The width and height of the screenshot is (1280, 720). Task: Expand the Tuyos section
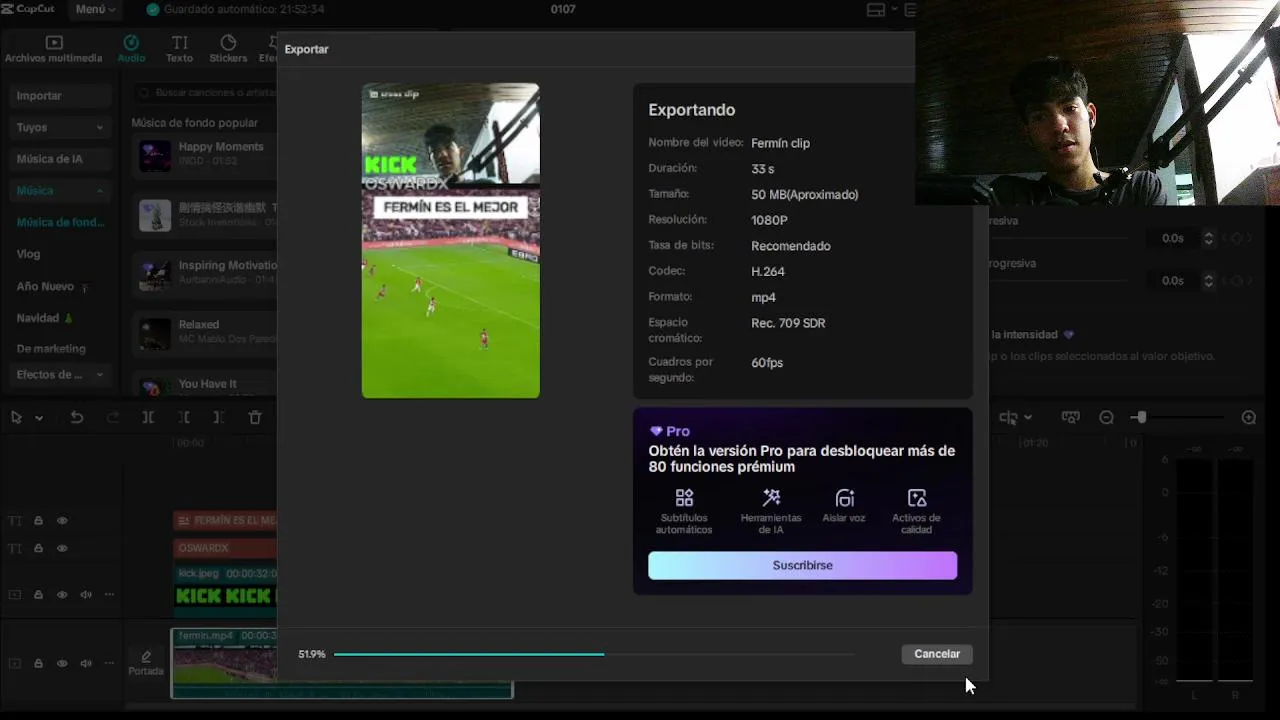pos(59,128)
